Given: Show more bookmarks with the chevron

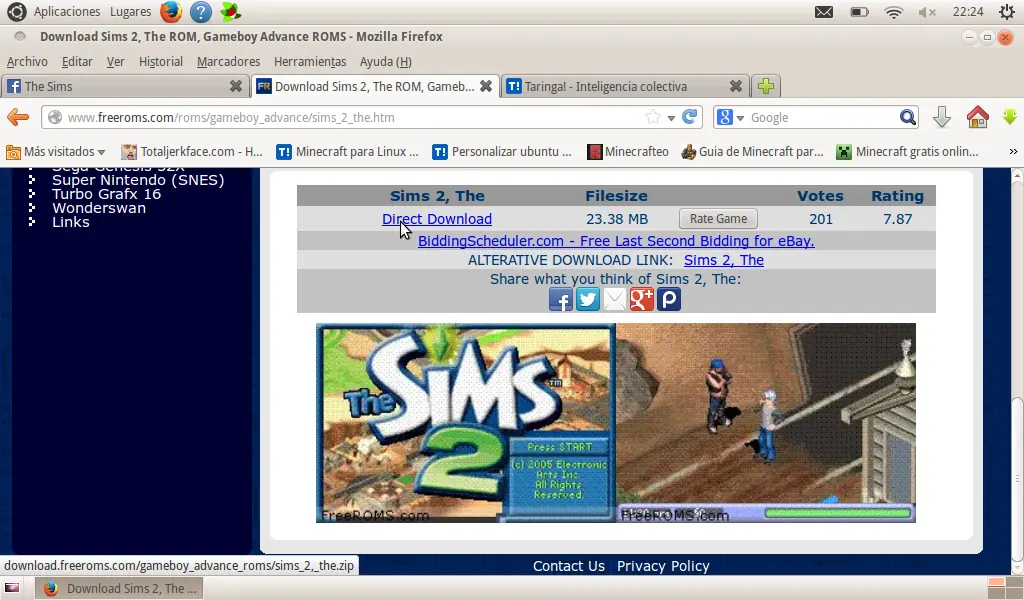Looking at the screenshot, I should click(1013, 151).
